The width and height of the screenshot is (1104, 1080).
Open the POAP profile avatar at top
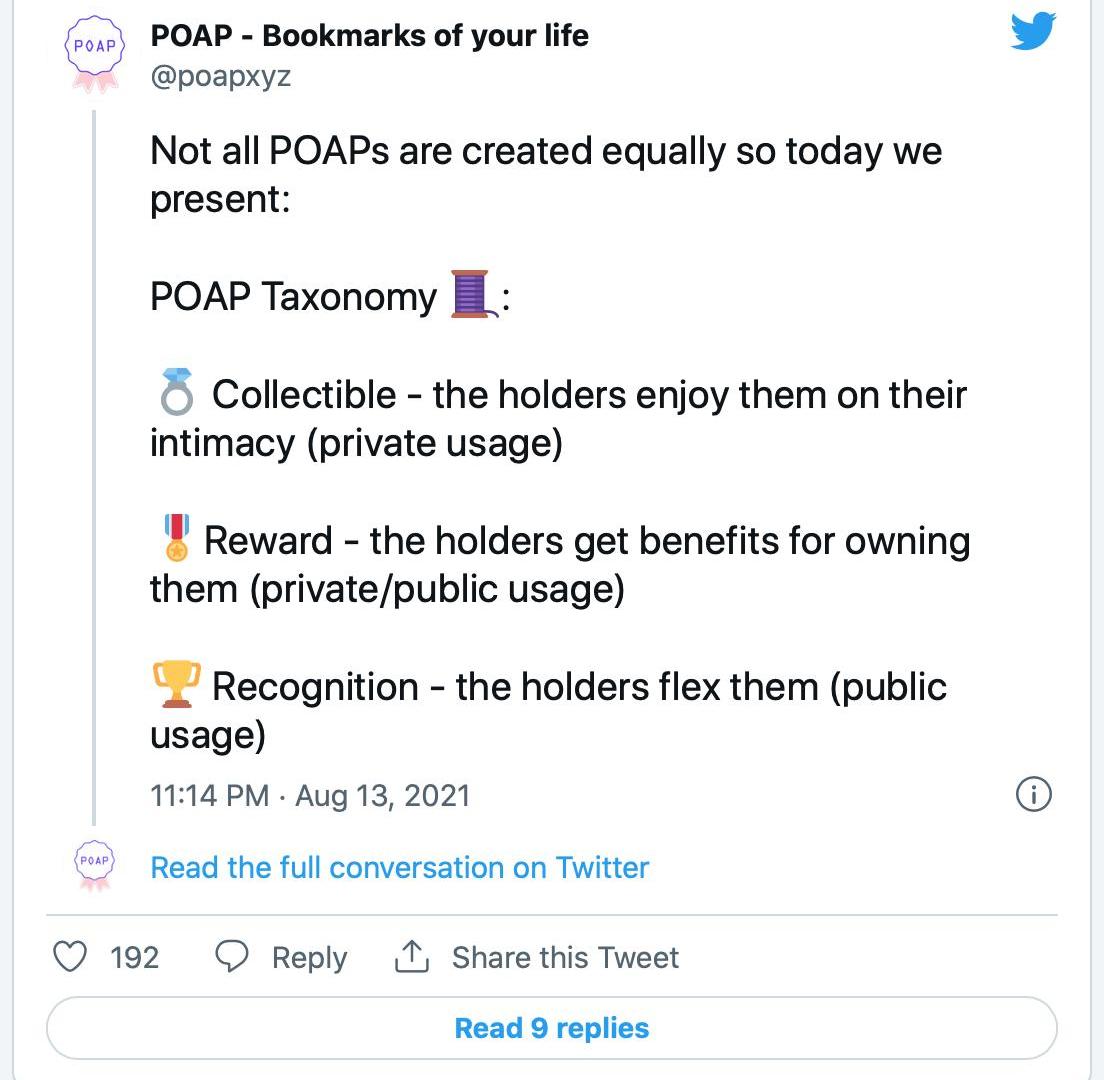pyautogui.click(x=95, y=54)
